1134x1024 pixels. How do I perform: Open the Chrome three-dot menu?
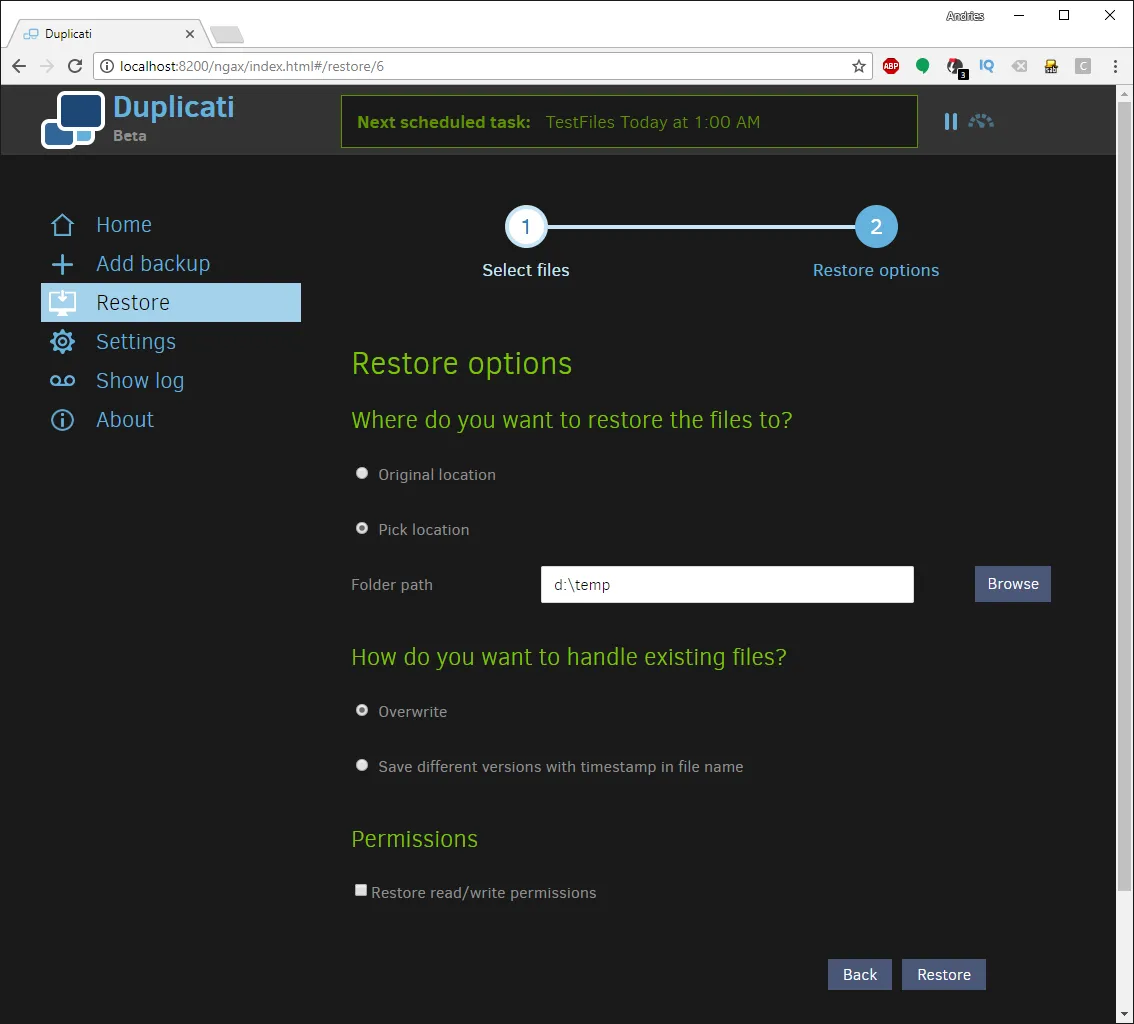1115,67
